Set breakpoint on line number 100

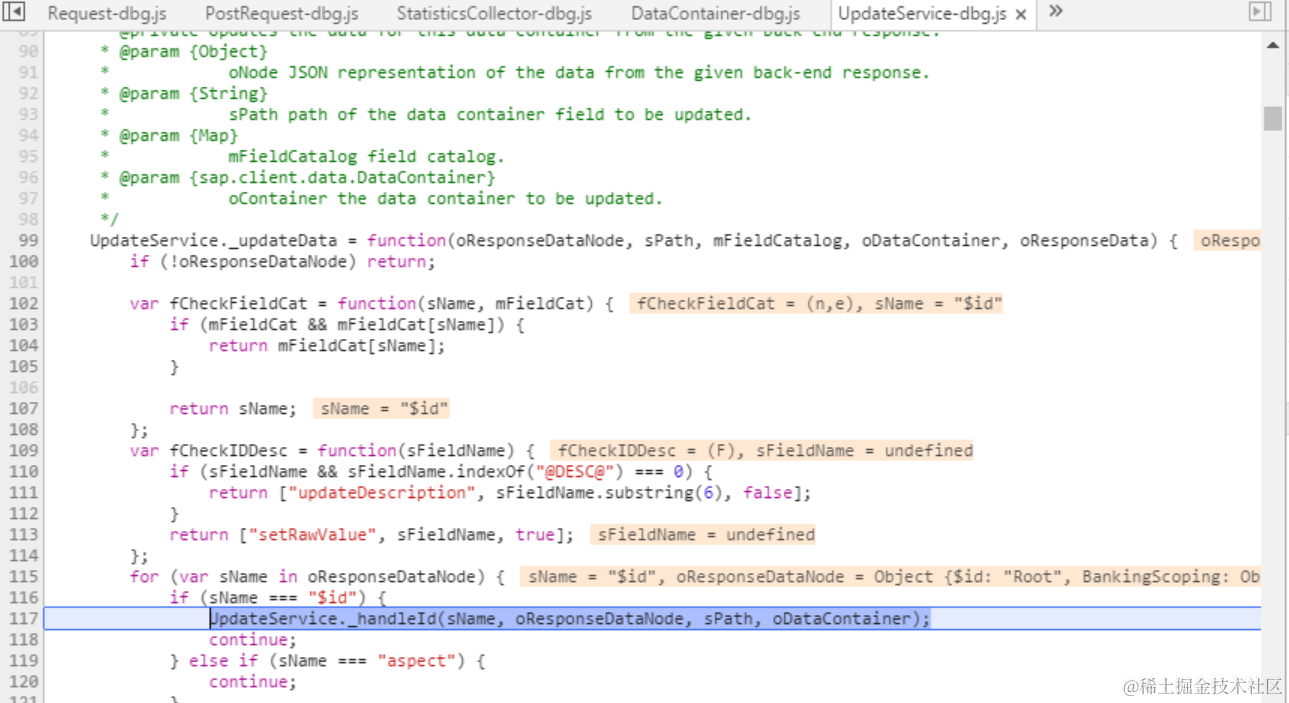(25, 261)
